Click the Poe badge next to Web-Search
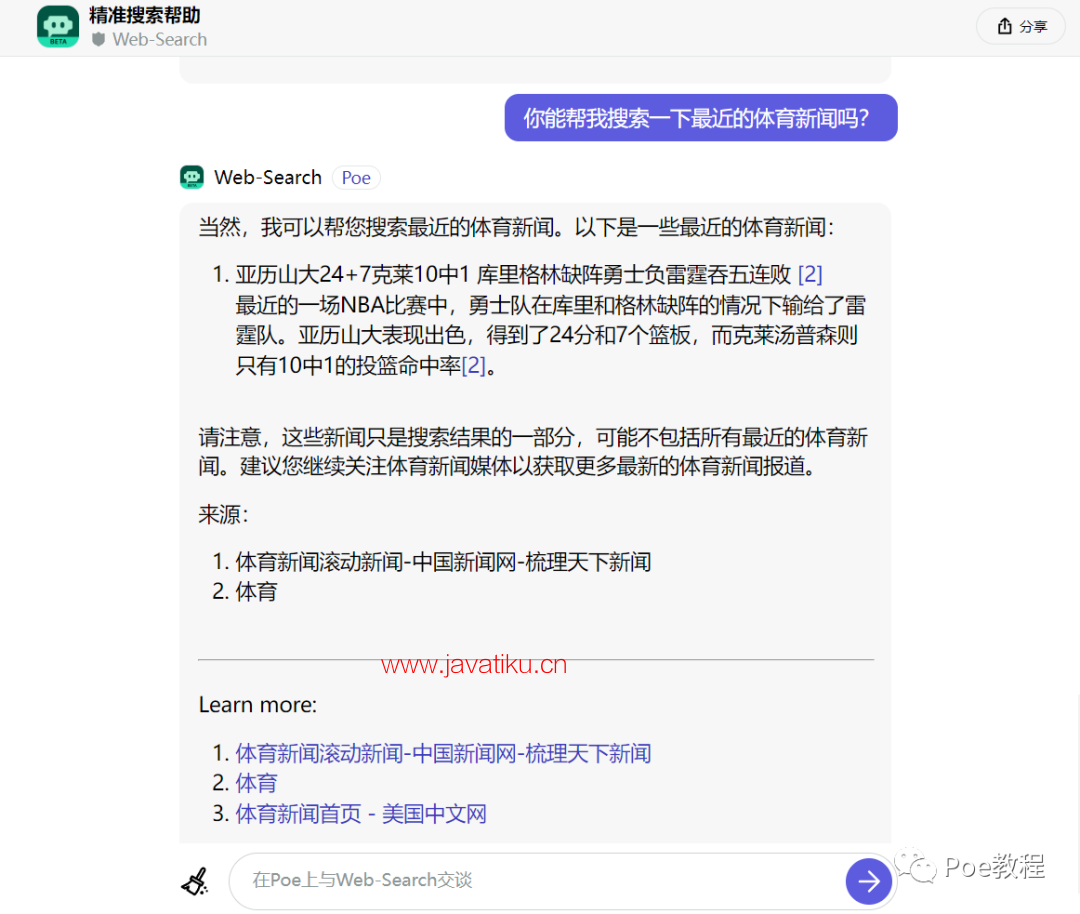The height and width of the screenshot is (914, 1080). [x=356, y=178]
